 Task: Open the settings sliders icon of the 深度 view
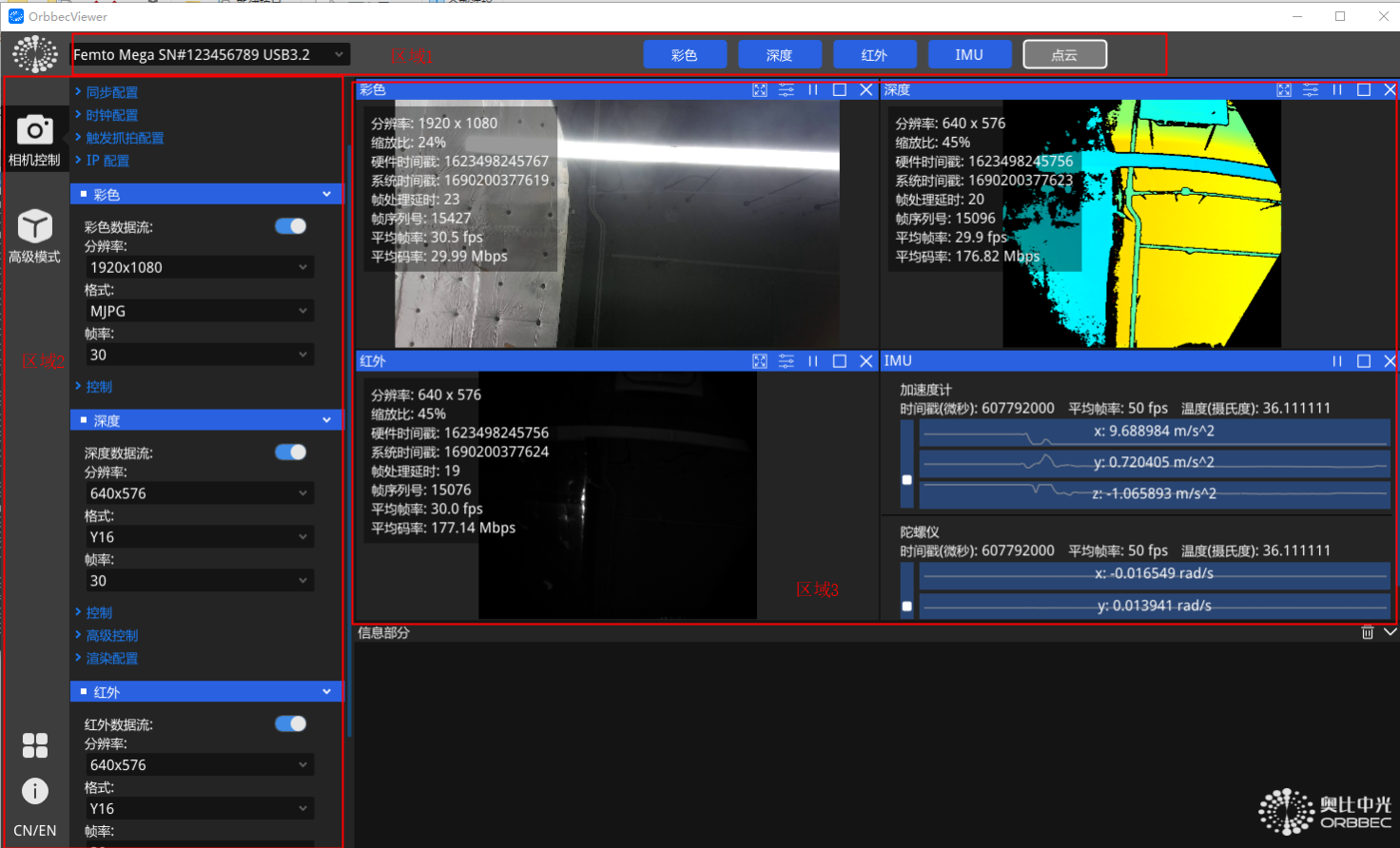pos(1311,90)
